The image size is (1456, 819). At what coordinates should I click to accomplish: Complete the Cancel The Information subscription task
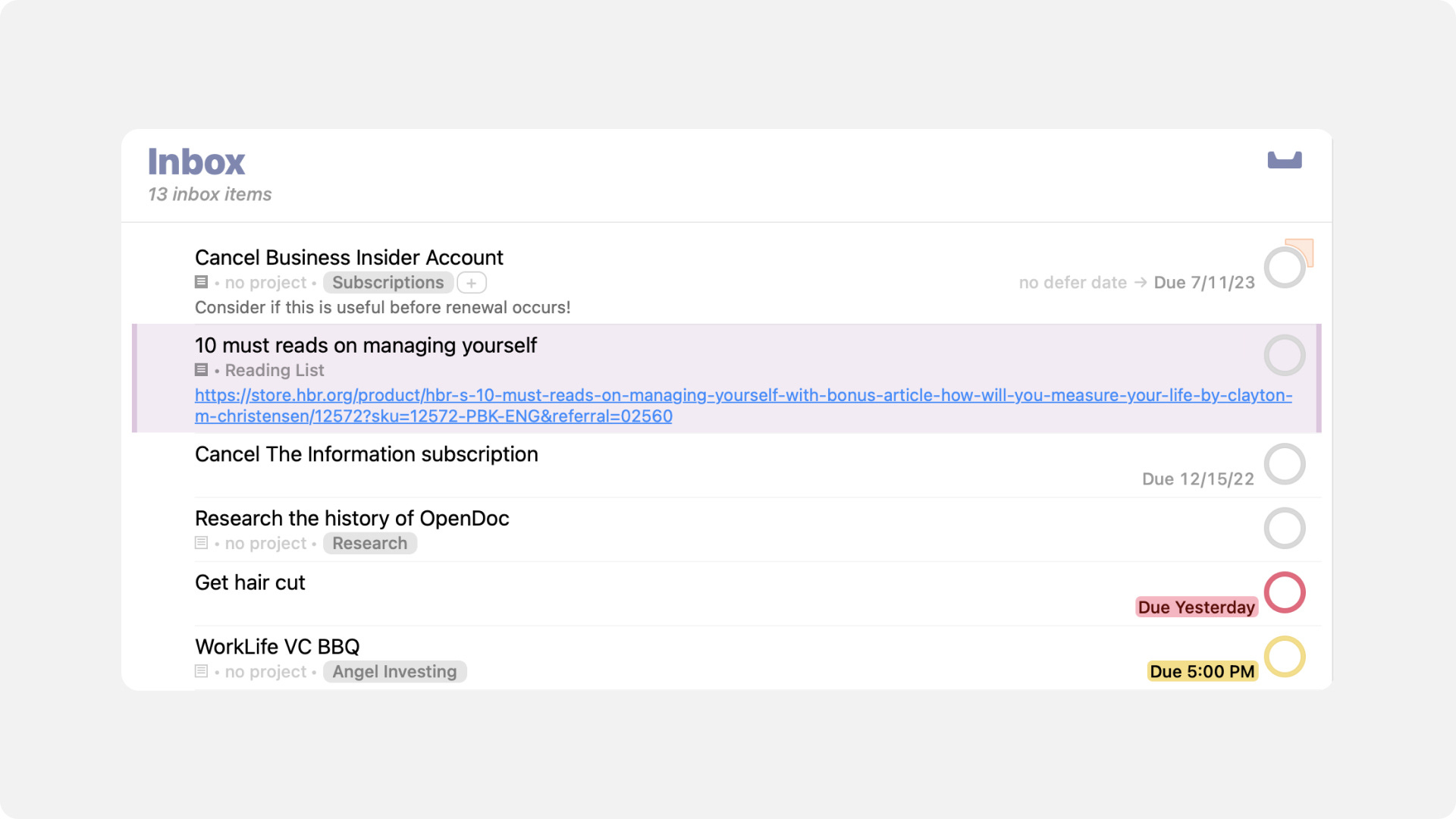click(1285, 463)
